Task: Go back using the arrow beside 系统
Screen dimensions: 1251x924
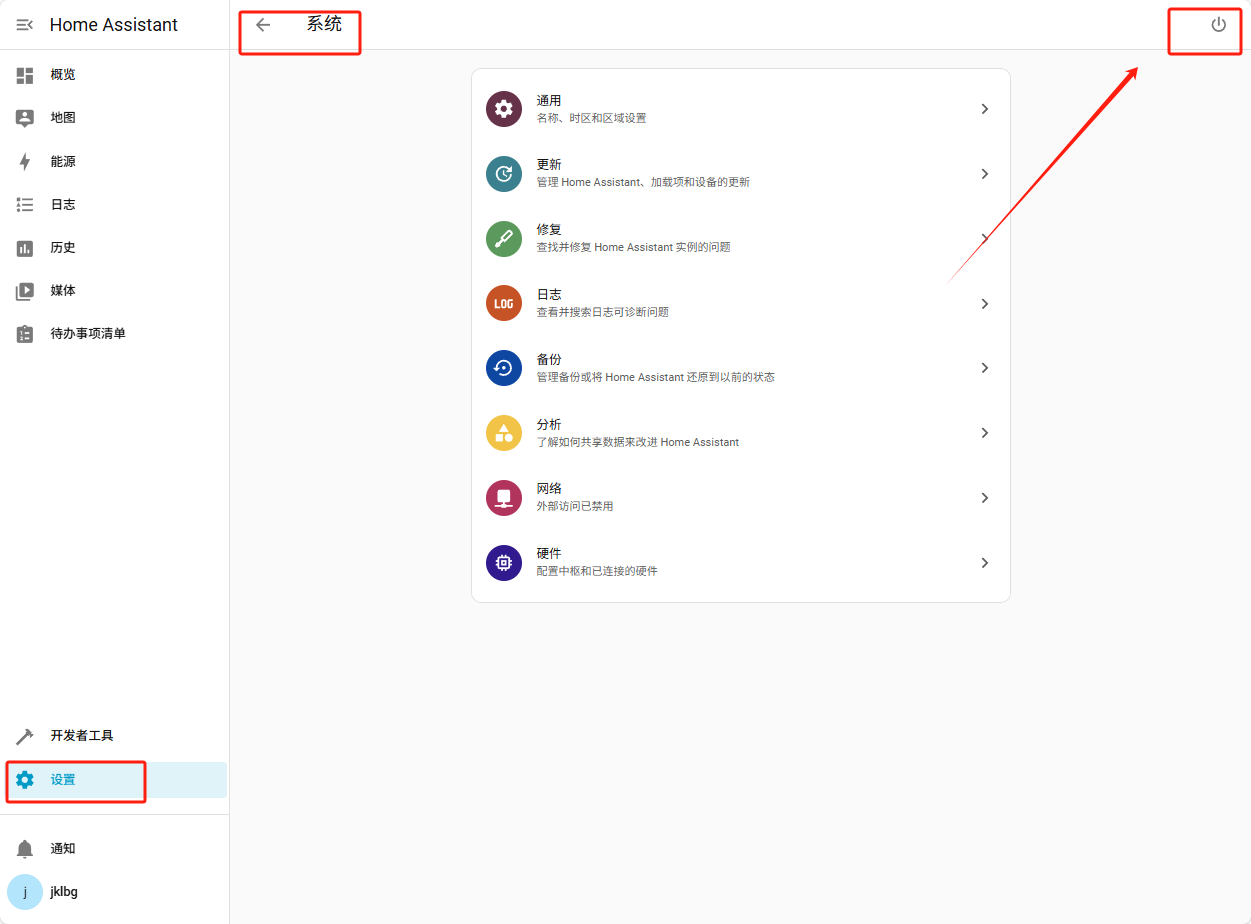Action: pos(263,25)
